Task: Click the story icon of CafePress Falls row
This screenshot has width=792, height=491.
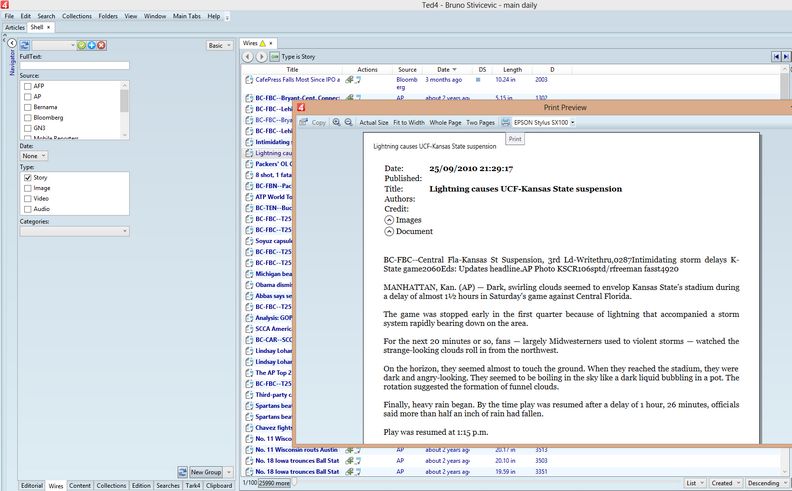Action: coord(249,80)
